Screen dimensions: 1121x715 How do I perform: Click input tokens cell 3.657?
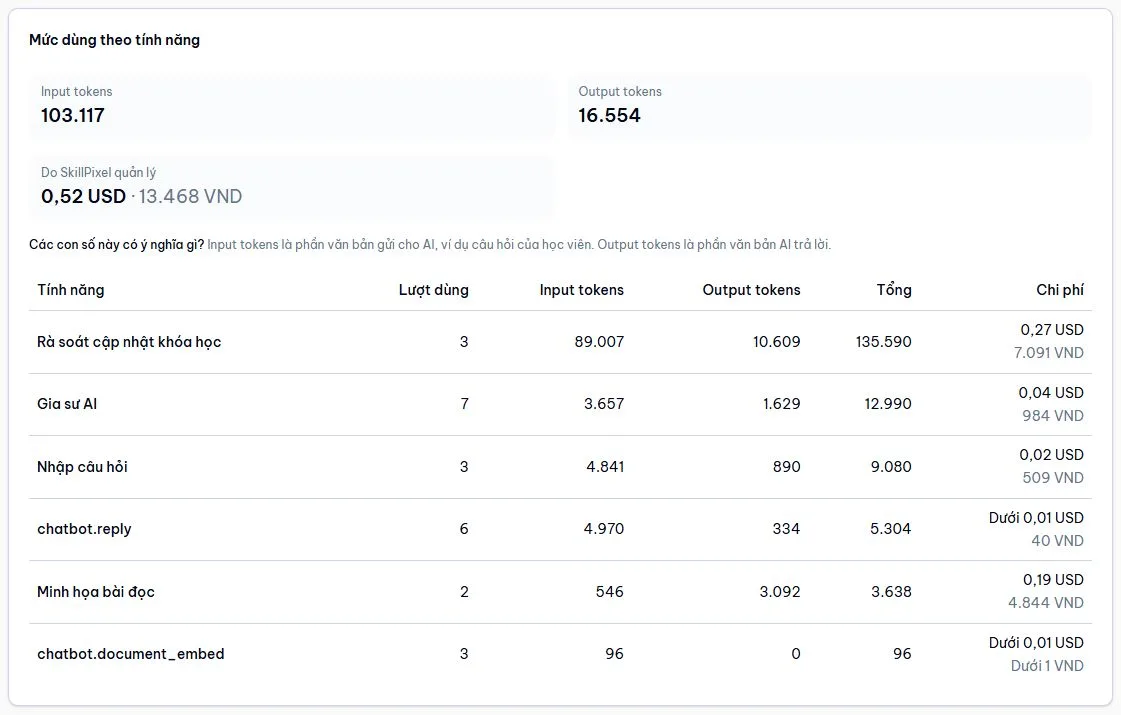(604, 404)
